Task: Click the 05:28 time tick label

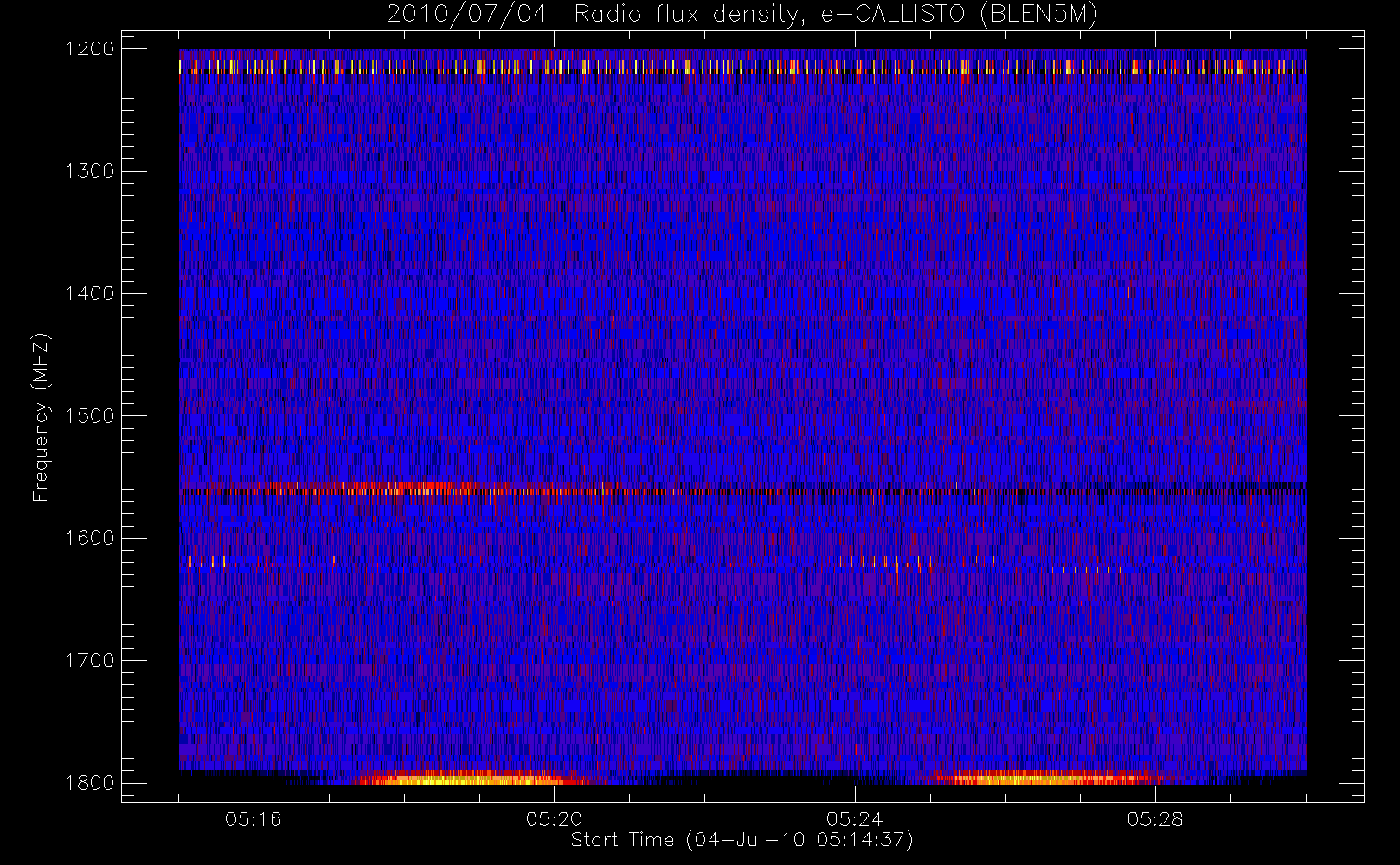Action: pyautogui.click(x=1155, y=819)
